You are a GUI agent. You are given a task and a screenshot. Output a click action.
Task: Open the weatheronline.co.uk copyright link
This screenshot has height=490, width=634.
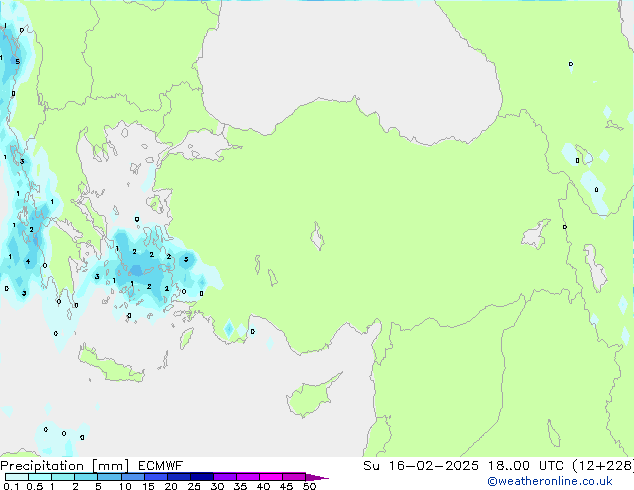tap(550, 481)
